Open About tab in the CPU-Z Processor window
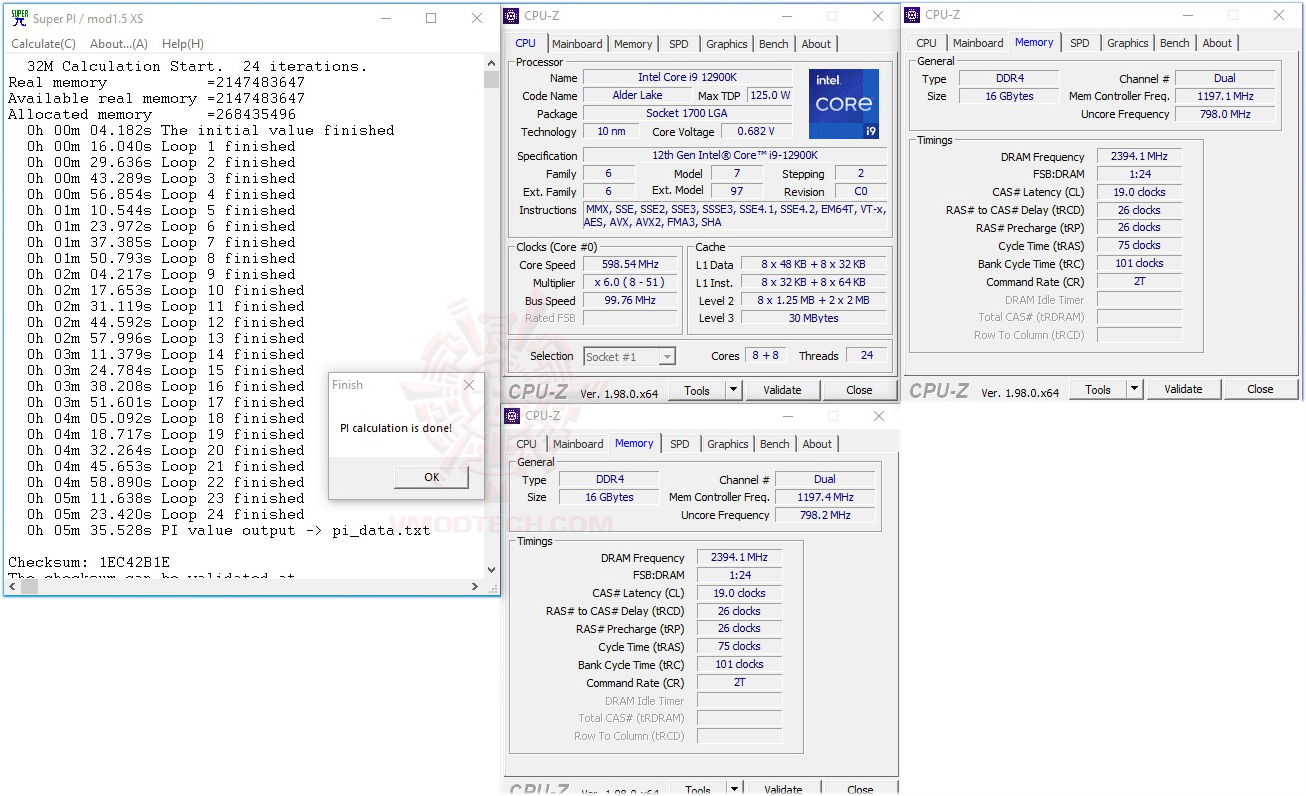Viewport: 1306px width, 796px height. tap(816, 44)
